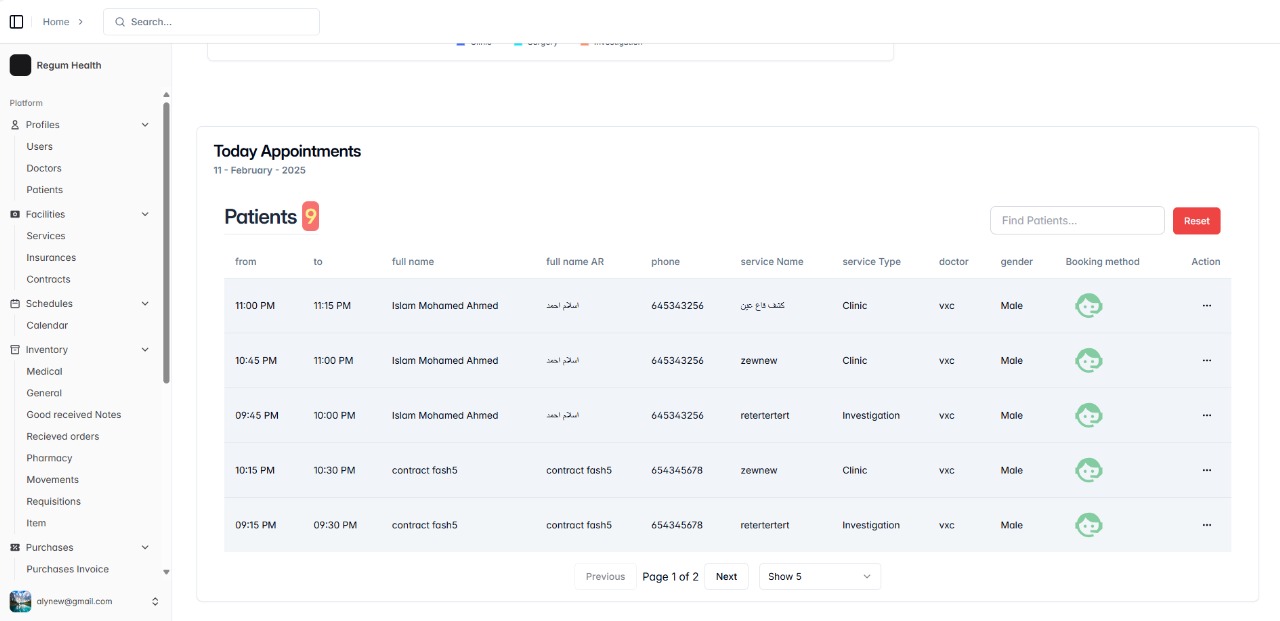Go to Pharmacy in sidebar

point(49,458)
